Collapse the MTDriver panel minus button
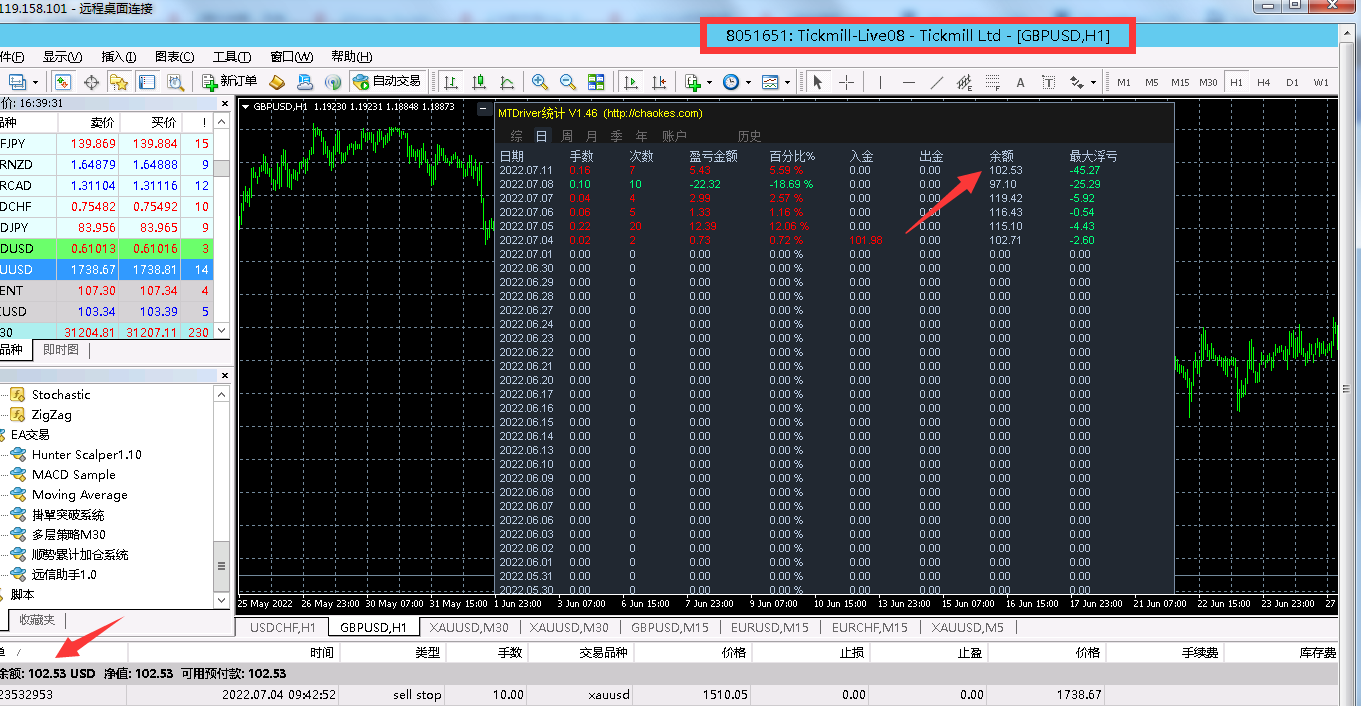The width and height of the screenshot is (1361, 706). (485, 111)
